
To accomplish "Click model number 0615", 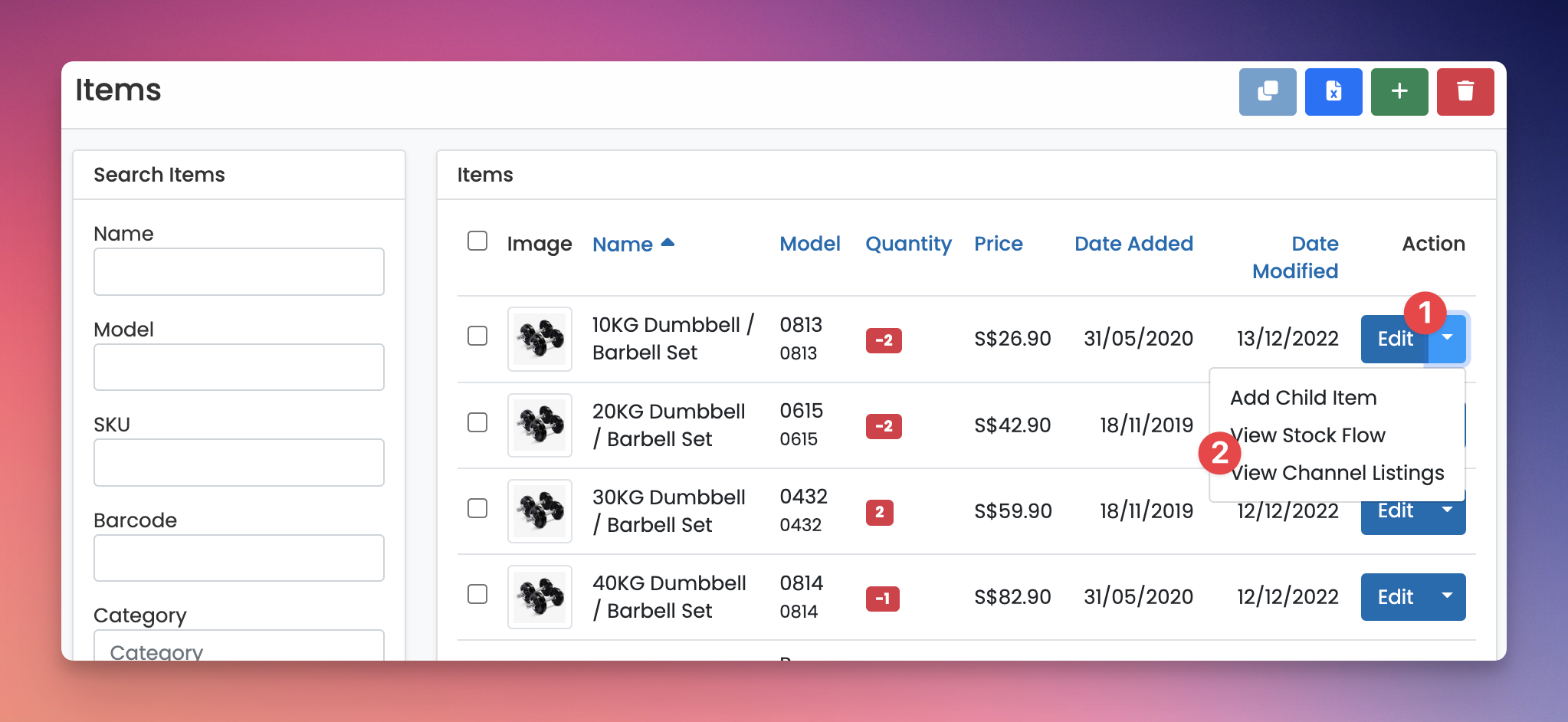I will pyautogui.click(x=802, y=411).
